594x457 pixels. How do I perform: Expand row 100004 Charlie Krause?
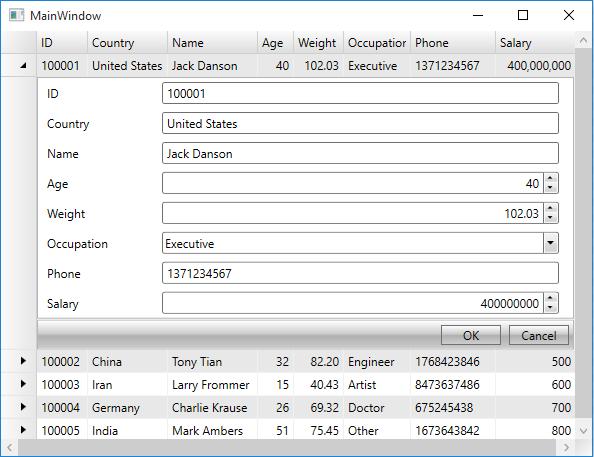pyautogui.click(x=23, y=407)
